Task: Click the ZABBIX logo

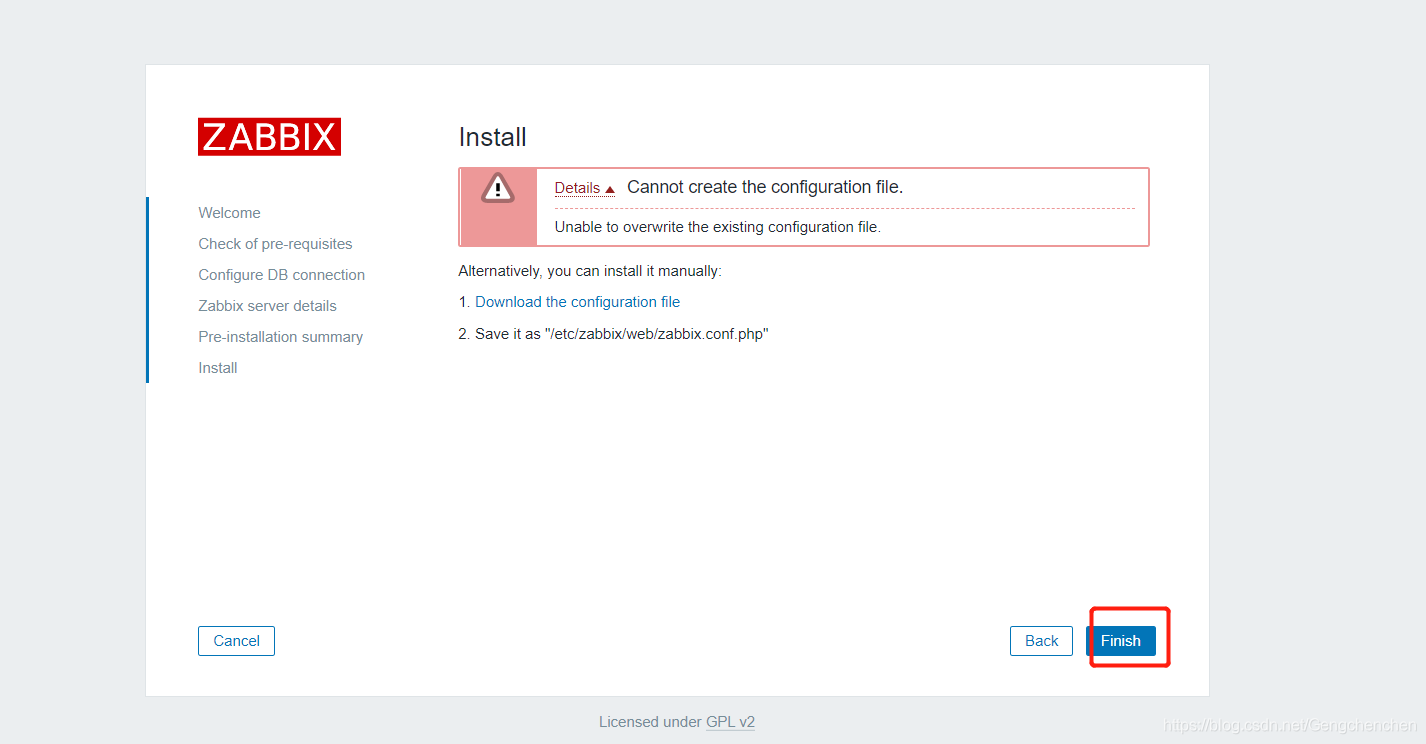Action: click(269, 137)
